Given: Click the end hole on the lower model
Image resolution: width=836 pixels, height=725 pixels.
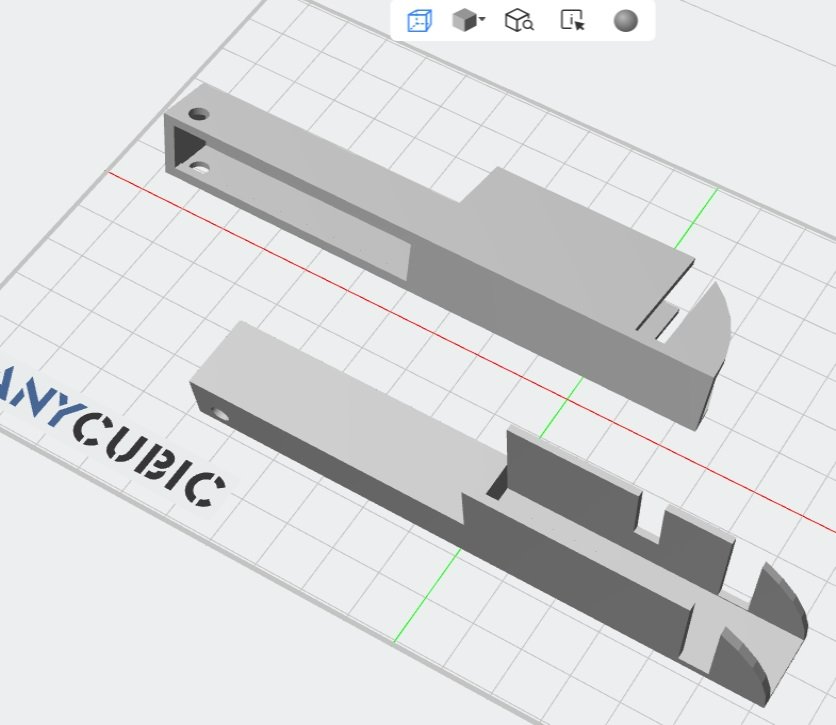Looking at the screenshot, I should tap(220, 413).
